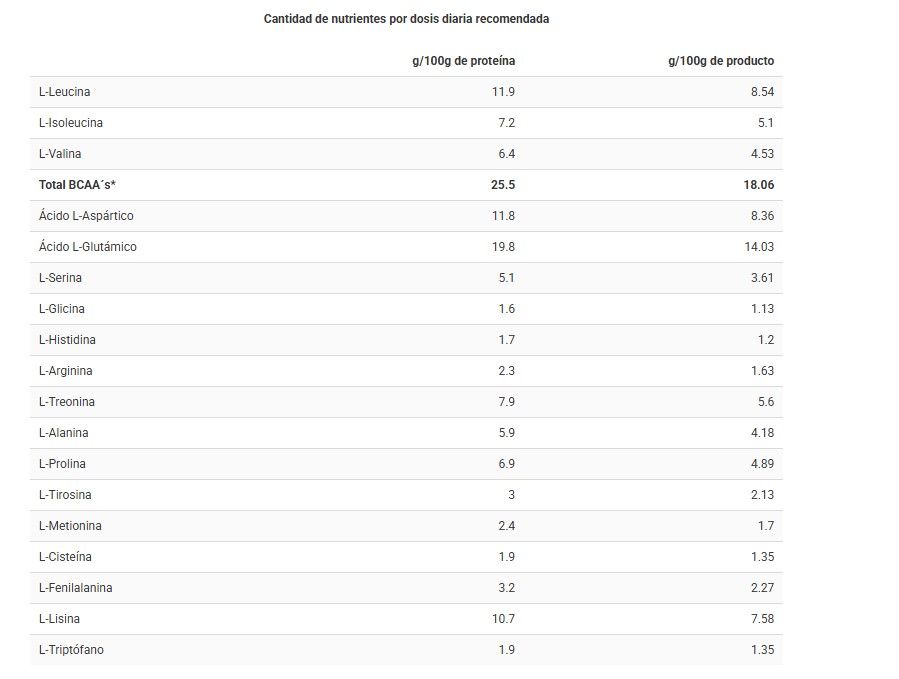Select the L-Histidina row label
The image size is (899, 679).
click(x=67, y=340)
